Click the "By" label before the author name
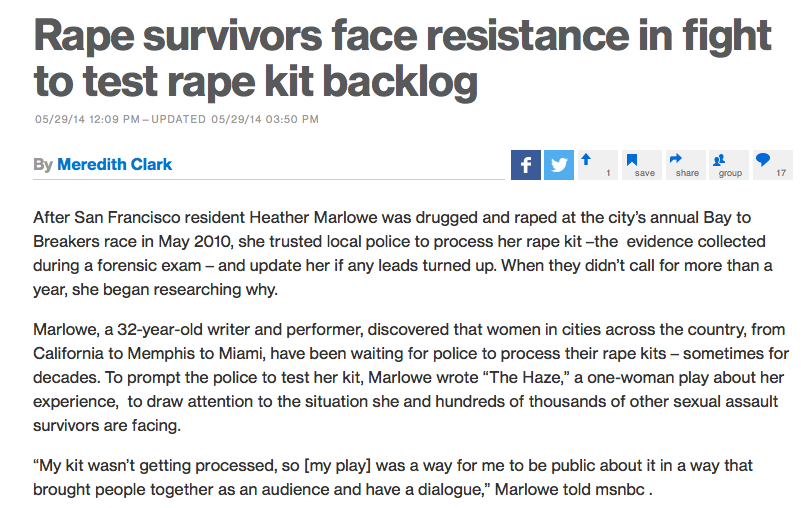This screenshot has height=508, width=804. pyautogui.click(x=43, y=164)
